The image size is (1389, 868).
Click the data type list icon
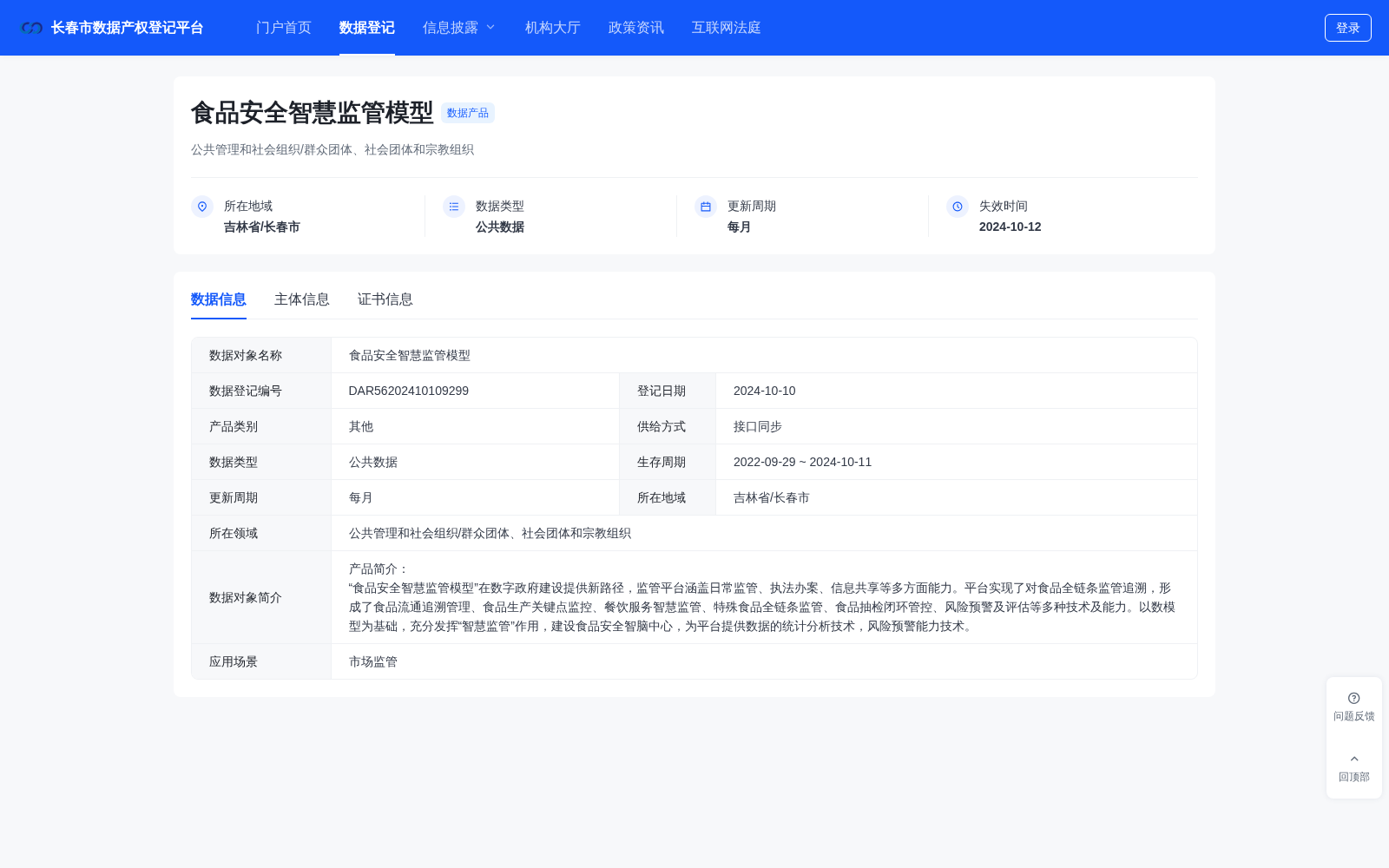(454, 207)
